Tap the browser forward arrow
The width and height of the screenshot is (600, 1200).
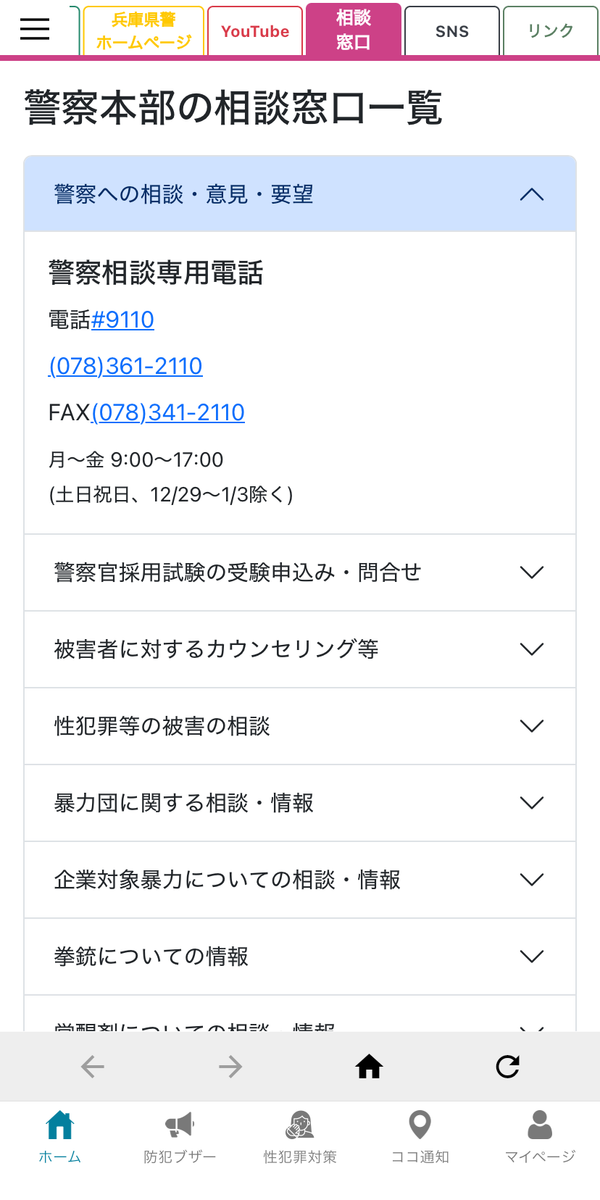pos(231,1067)
